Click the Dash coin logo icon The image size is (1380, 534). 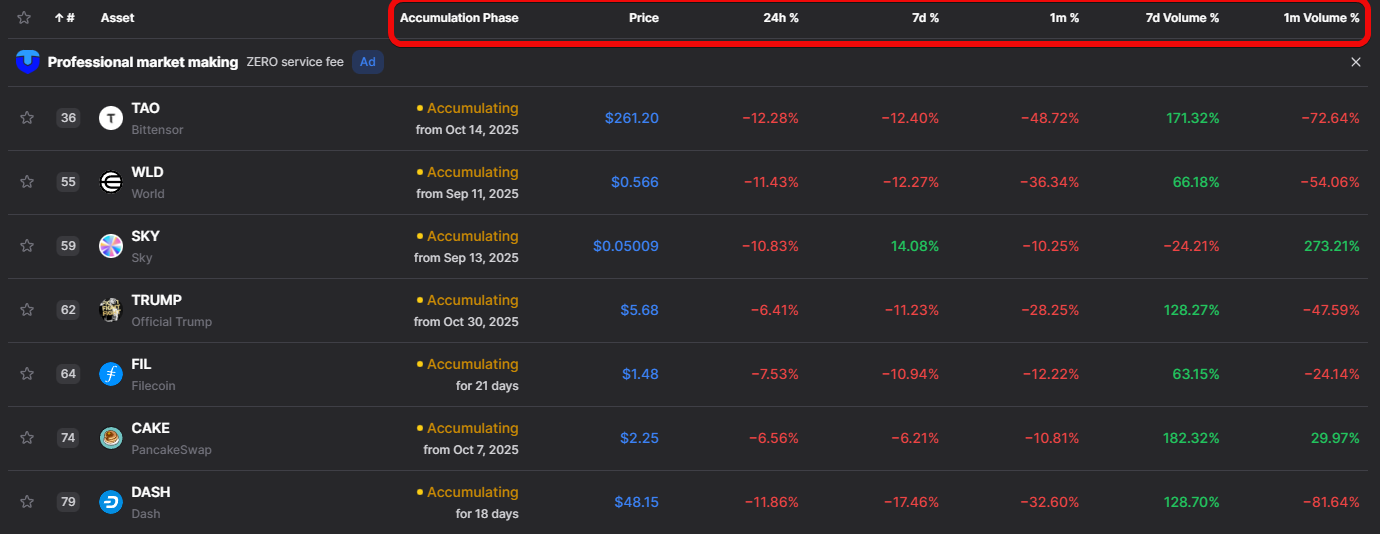coord(111,502)
